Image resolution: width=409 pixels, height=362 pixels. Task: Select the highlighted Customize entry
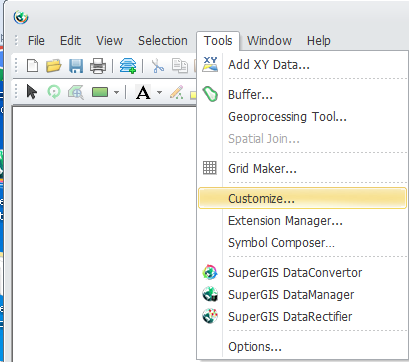(x=302, y=198)
